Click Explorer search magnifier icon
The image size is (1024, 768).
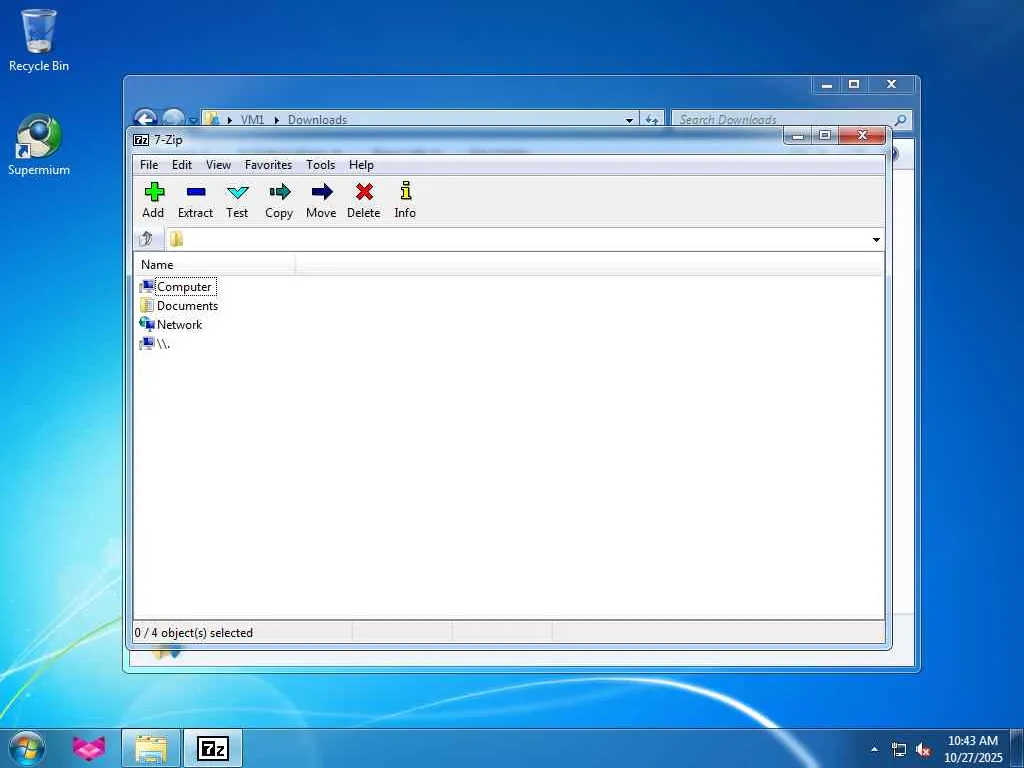900,120
